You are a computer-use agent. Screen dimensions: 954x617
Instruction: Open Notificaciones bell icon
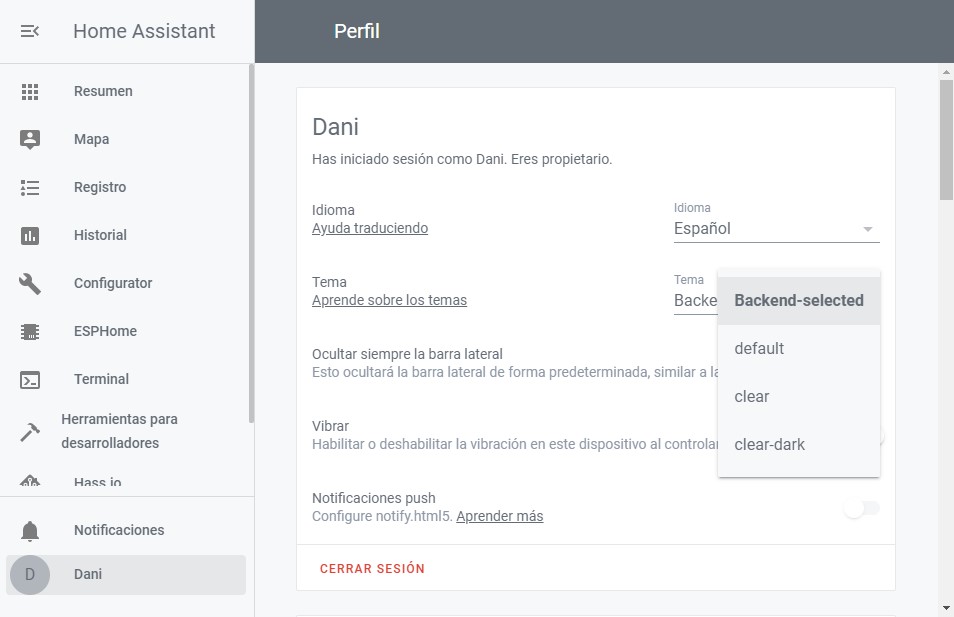30,530
